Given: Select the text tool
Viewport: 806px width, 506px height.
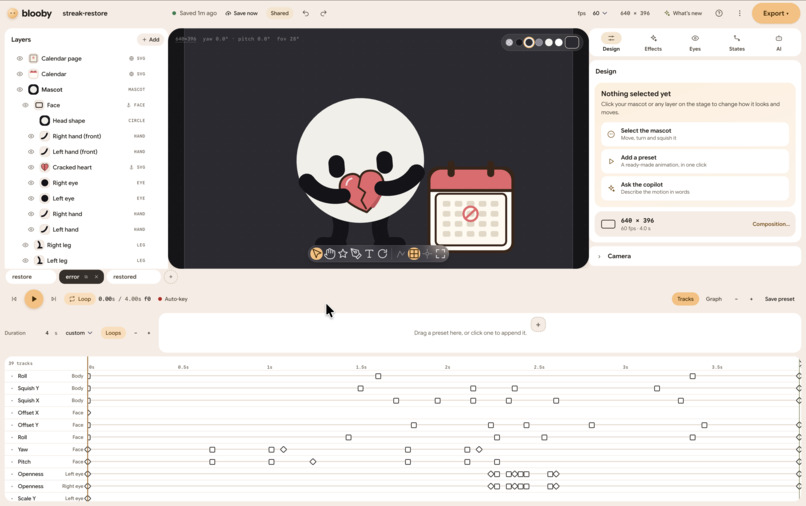Looking at the screenshot, I should coord(369,254).
